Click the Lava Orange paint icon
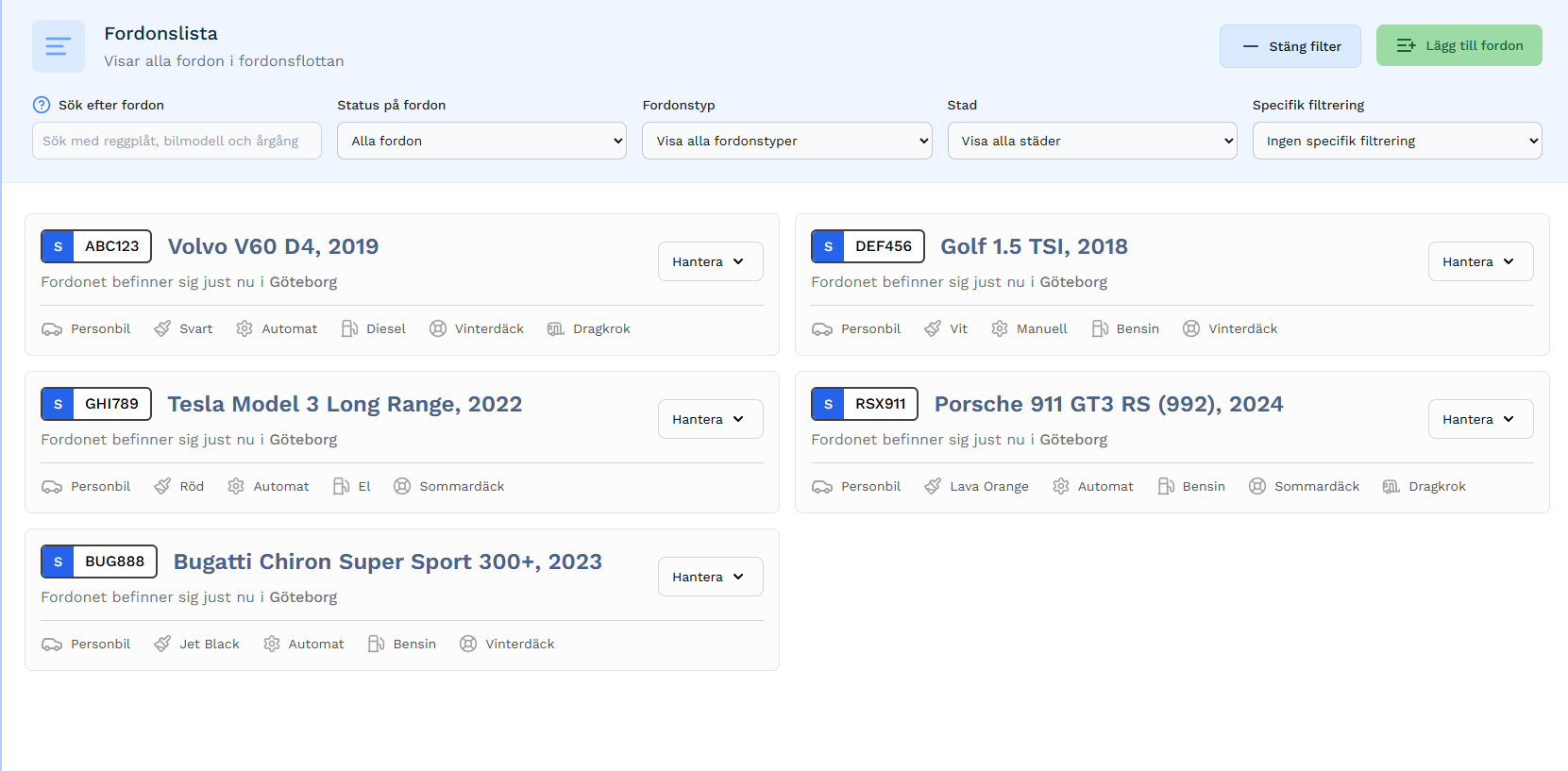 click(933, 486)
